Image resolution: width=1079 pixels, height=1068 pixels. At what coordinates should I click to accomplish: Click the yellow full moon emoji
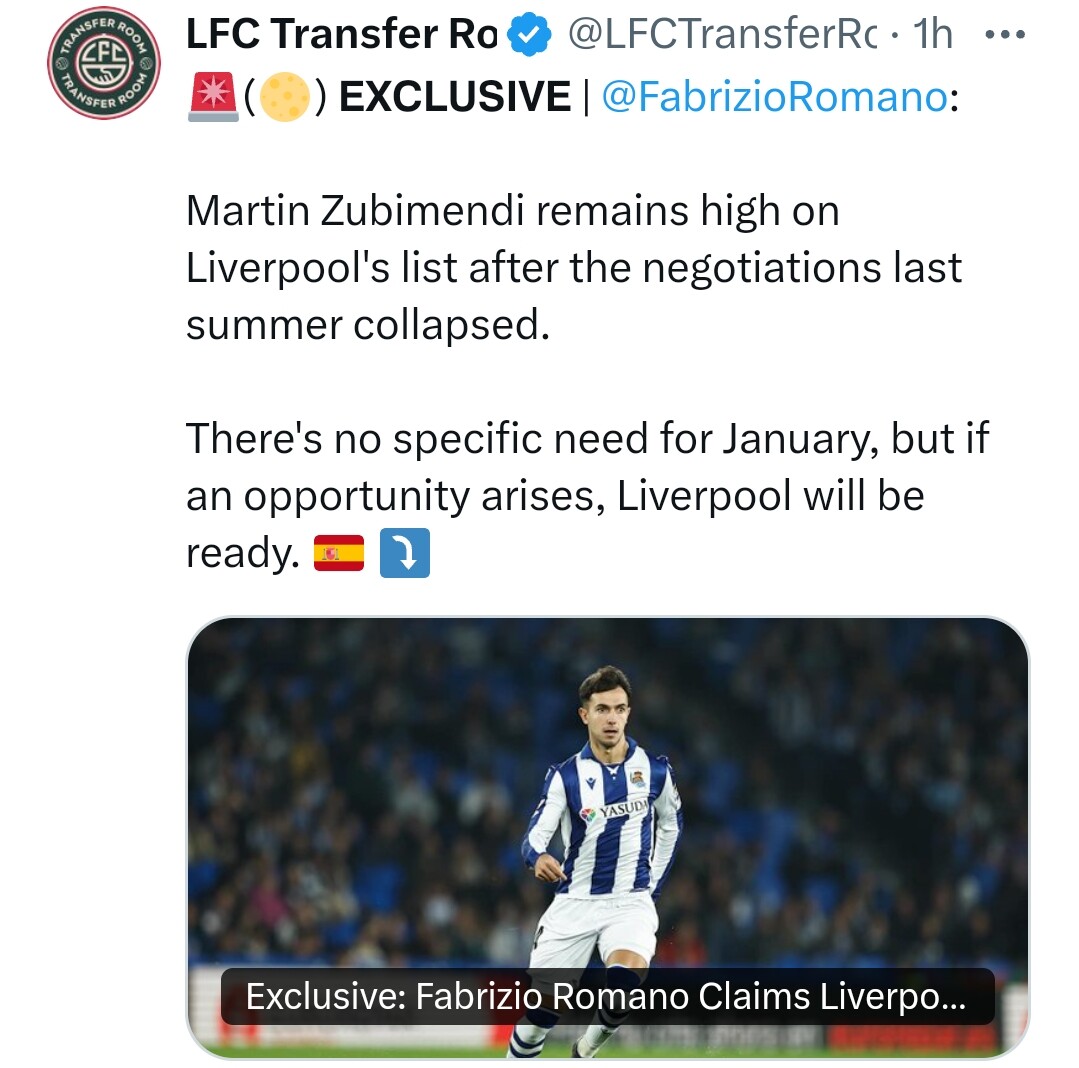point(285,97)
